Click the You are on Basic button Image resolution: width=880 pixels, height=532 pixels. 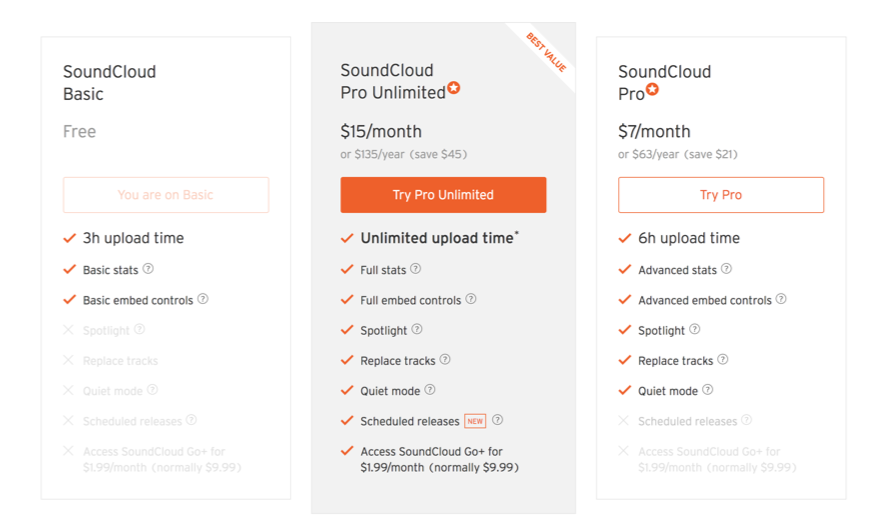(x=166, y=195)
